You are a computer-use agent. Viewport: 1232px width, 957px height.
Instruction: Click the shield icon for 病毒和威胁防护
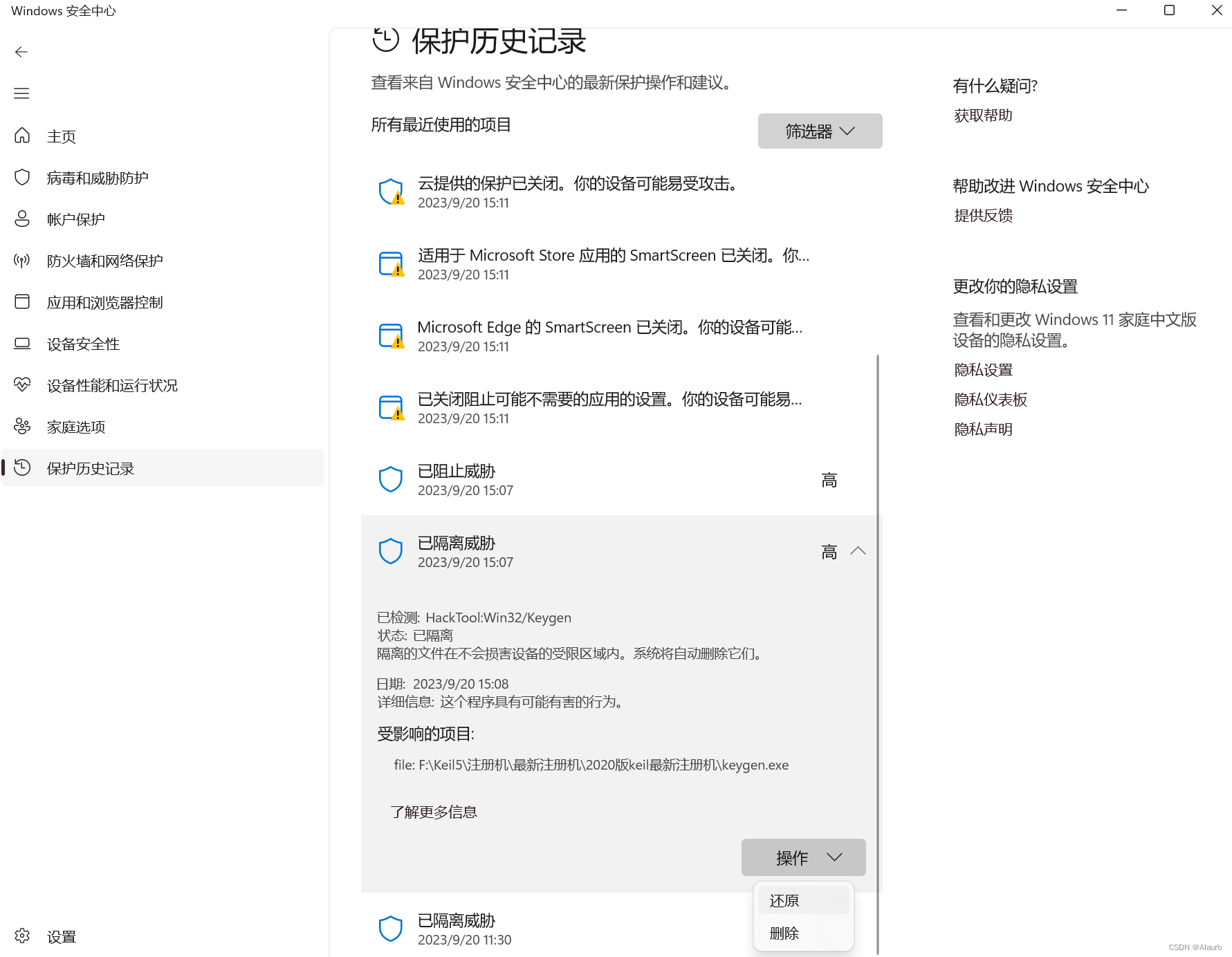tap(22, 177)
